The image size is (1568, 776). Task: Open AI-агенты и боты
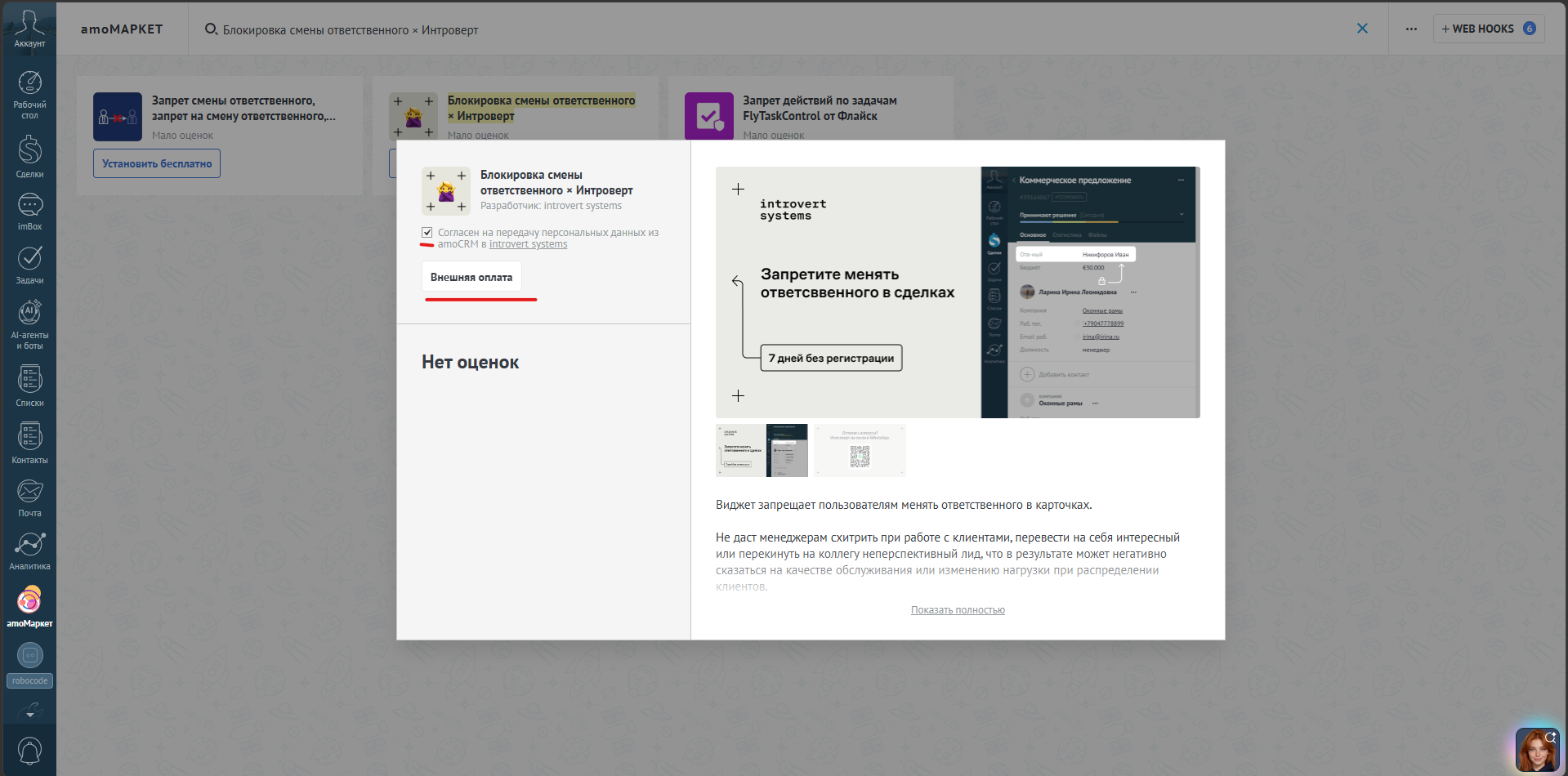[29, 324]
